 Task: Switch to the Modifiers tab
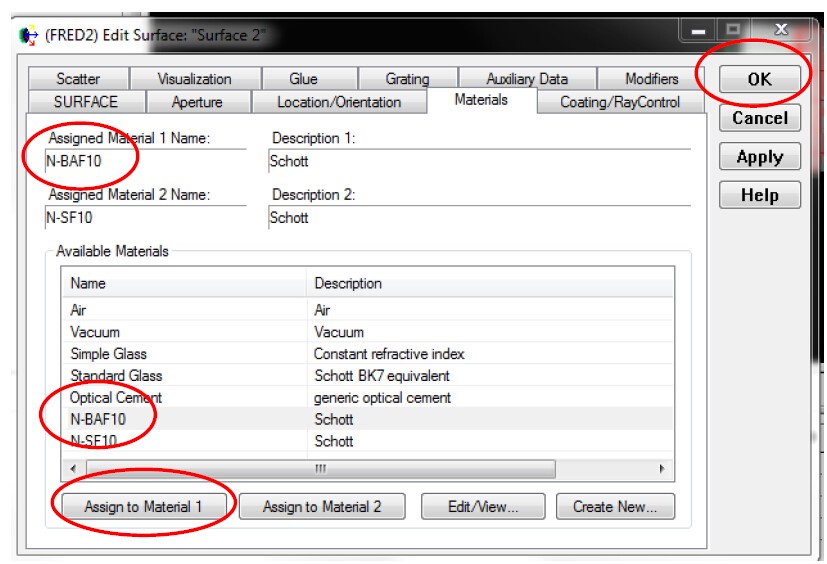[x=651, y=79]
